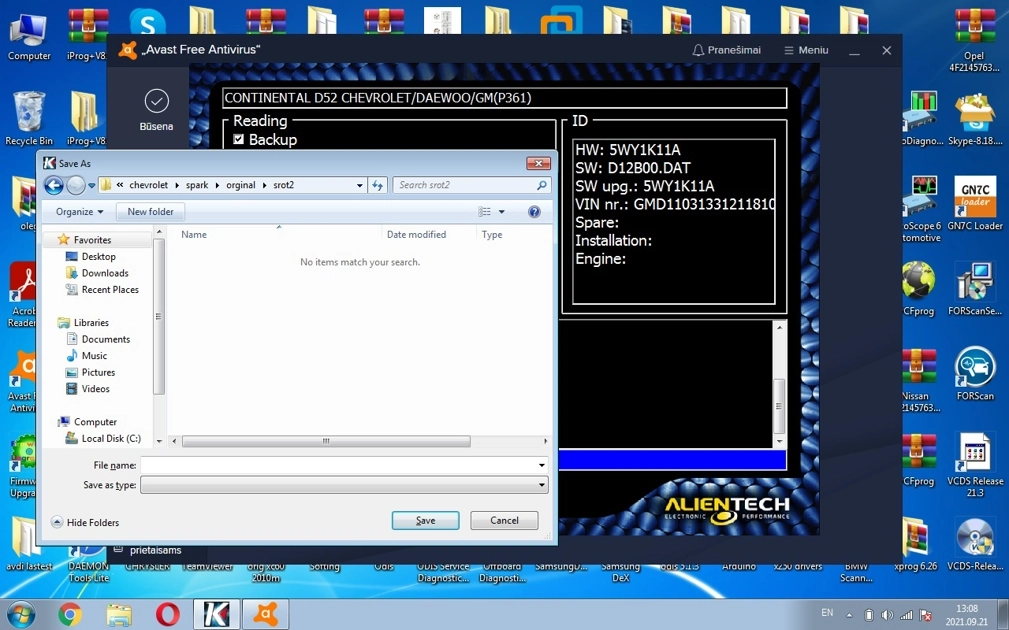Open VCDS Release 21.3 desktop icon
1009x630 pixels.
975,464
